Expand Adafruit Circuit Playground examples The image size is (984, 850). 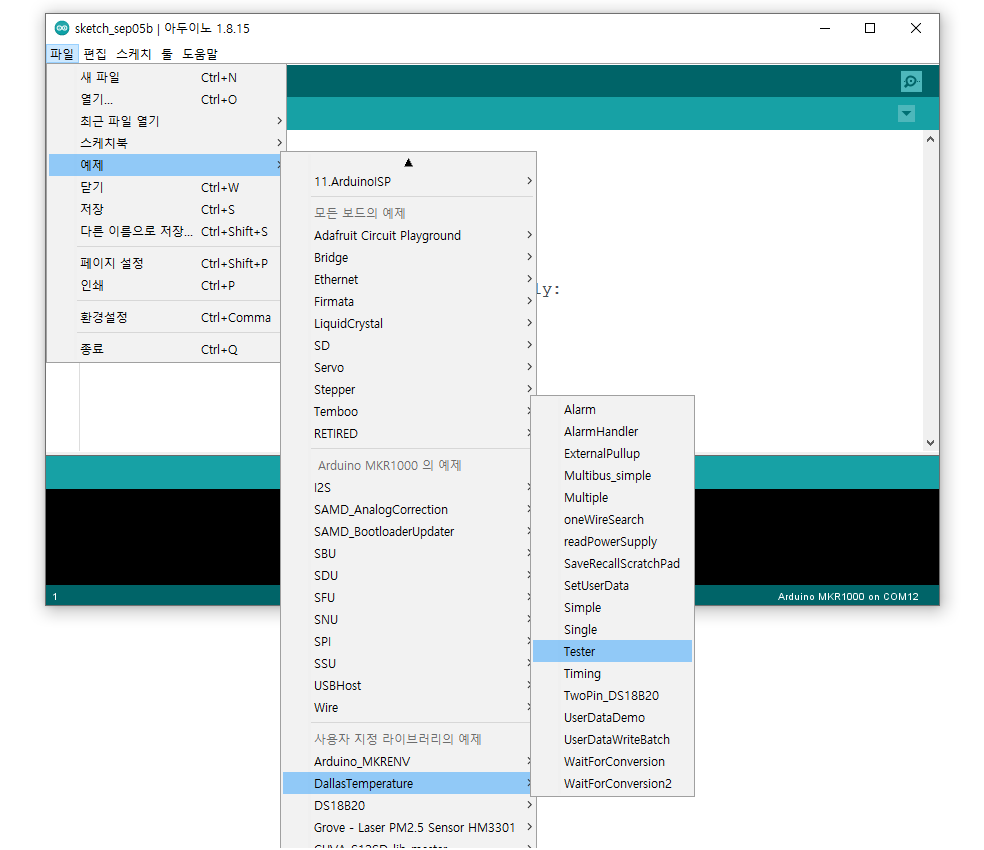[x=409, y=235]
